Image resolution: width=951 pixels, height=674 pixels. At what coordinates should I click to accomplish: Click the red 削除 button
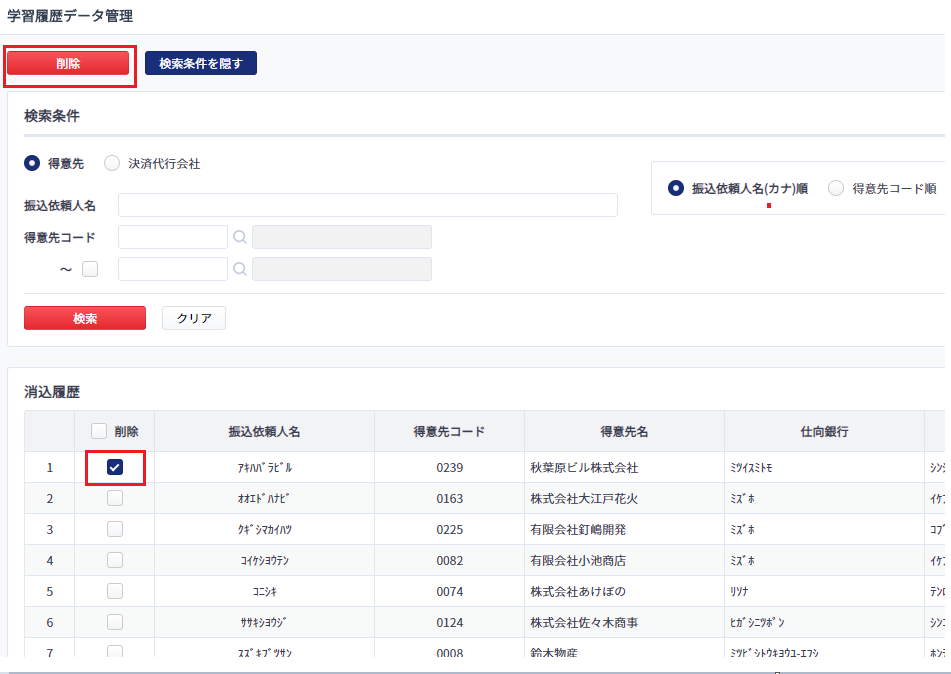(x=68, y=64)
